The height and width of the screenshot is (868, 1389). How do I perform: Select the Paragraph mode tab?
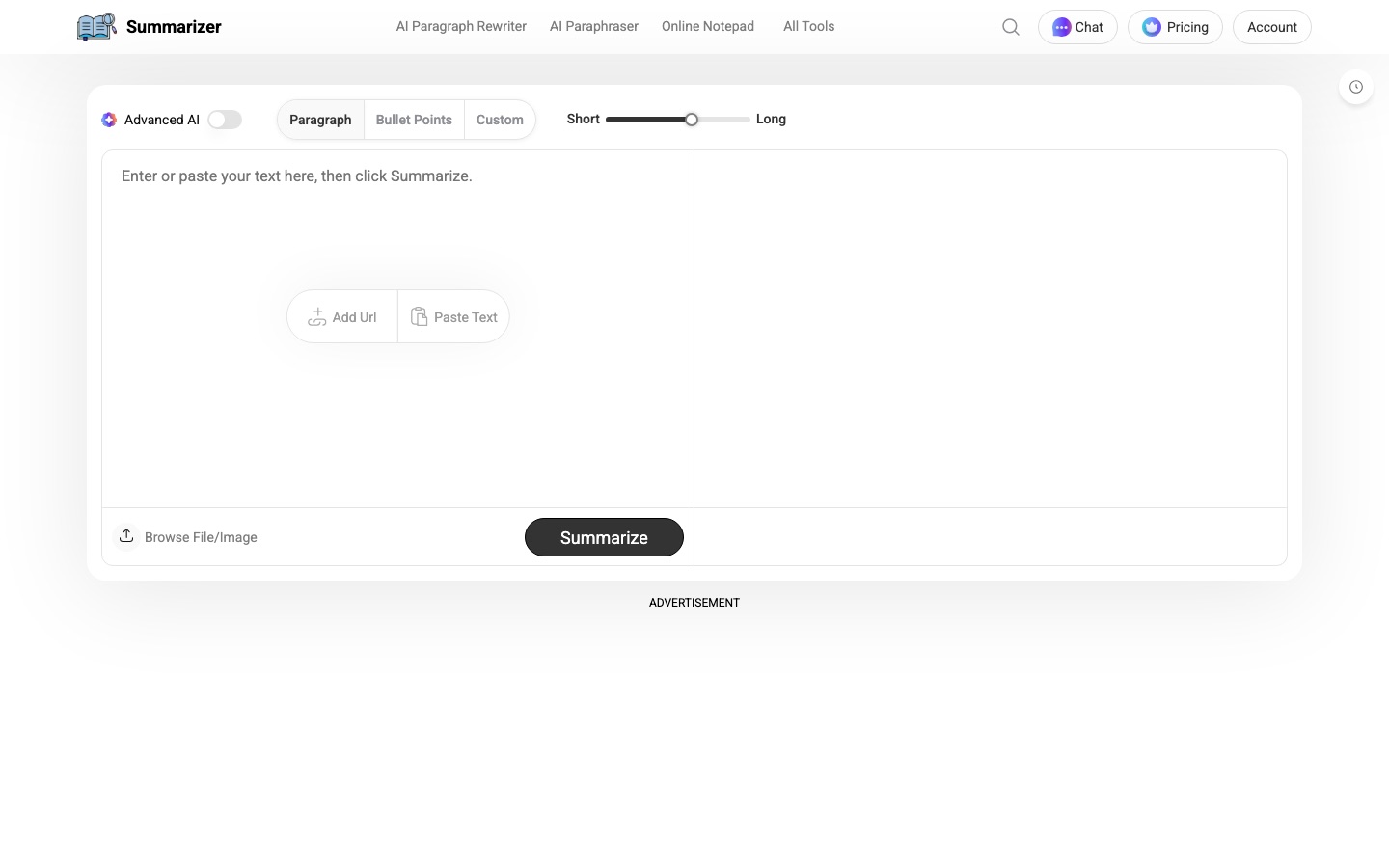tap(320, 120)
